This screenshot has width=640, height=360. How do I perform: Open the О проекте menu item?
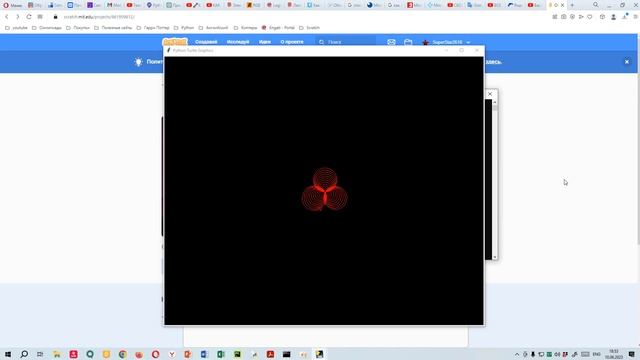tap(292, 42)
